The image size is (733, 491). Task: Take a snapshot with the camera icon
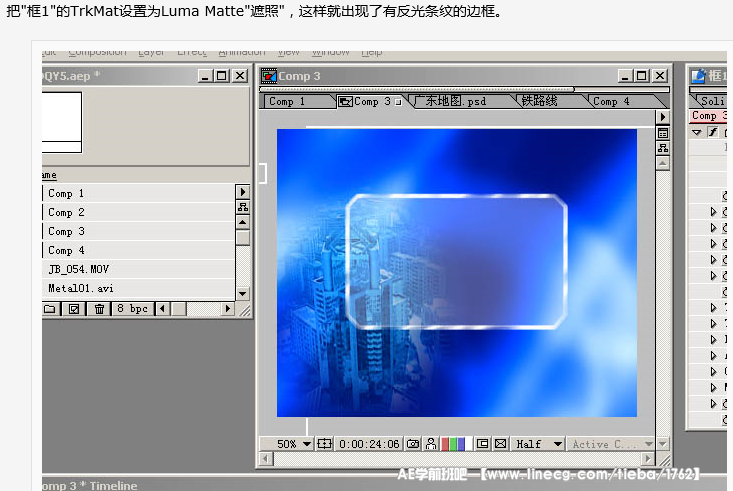413,444
